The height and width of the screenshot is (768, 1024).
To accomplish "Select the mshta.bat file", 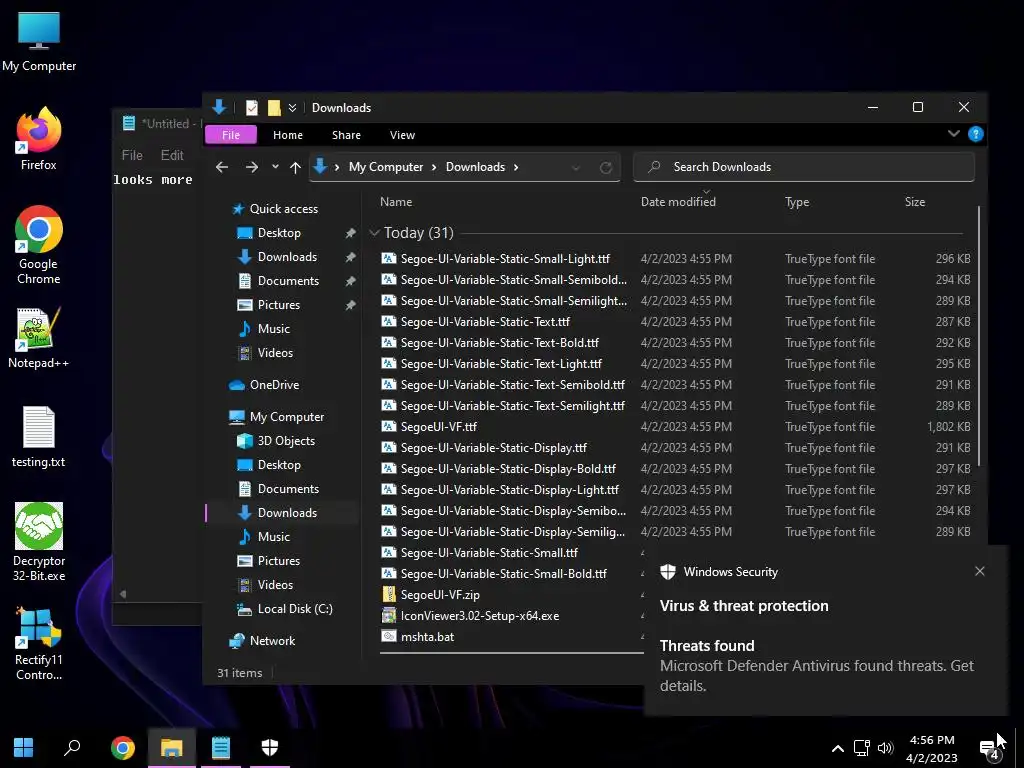I will click(428, 637).
